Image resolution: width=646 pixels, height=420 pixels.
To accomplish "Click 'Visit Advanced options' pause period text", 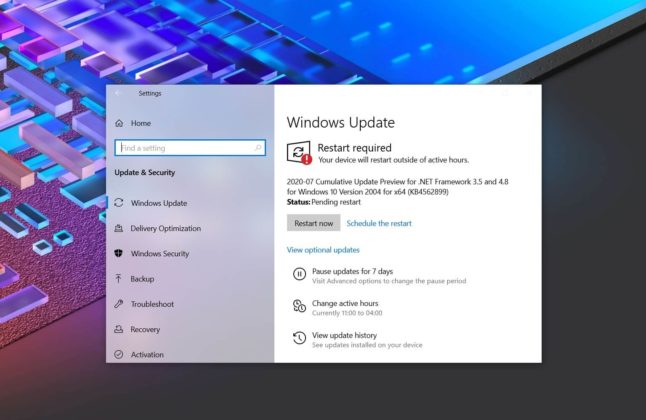I will [x=389, y=281].
